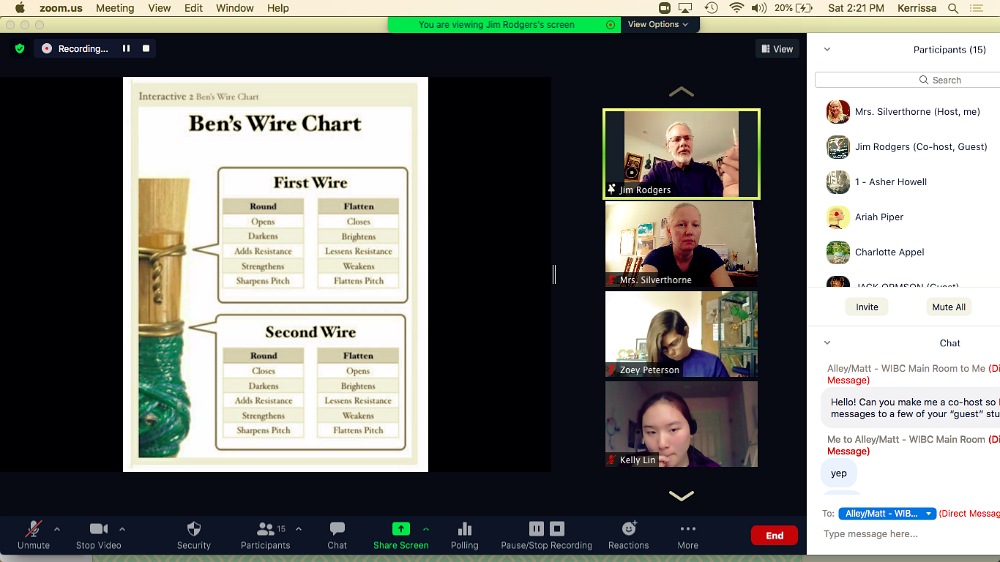Click Zoom camera icon in menu bar
Image resolution: width=1000 pixels, height=562 pixels.
click(664, 8)
